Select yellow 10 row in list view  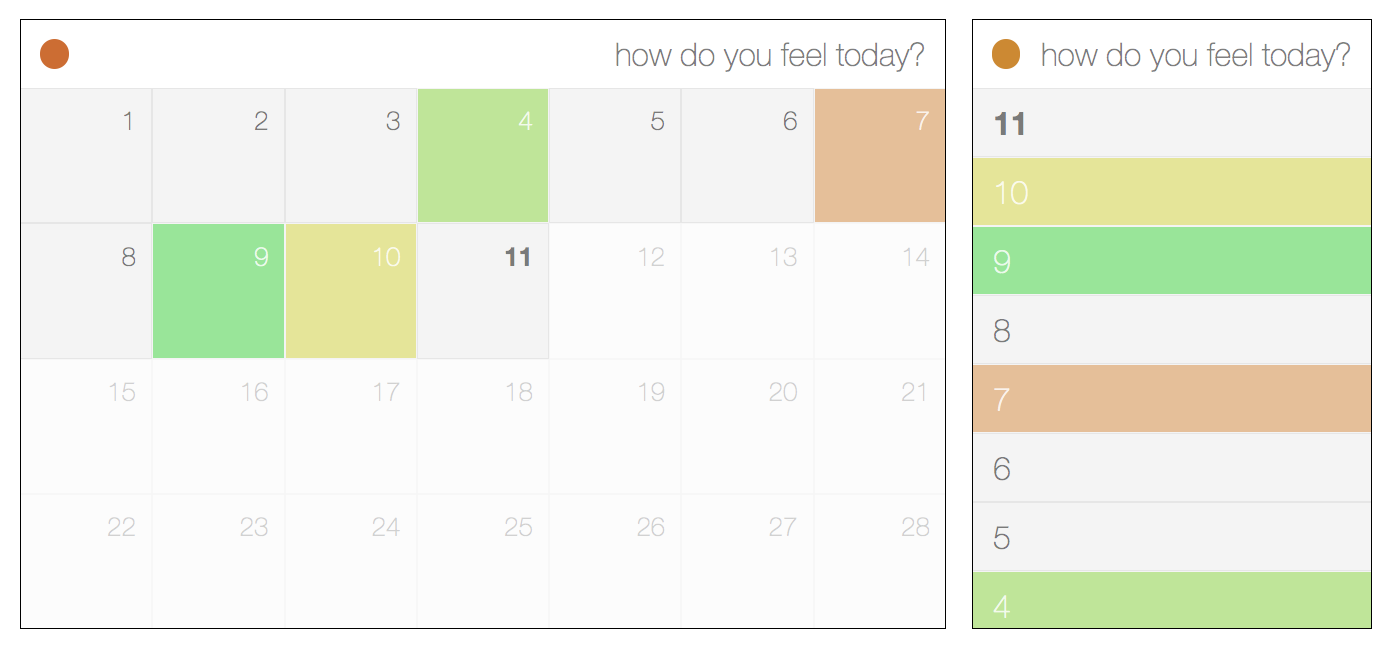(x=1172, y=192)
